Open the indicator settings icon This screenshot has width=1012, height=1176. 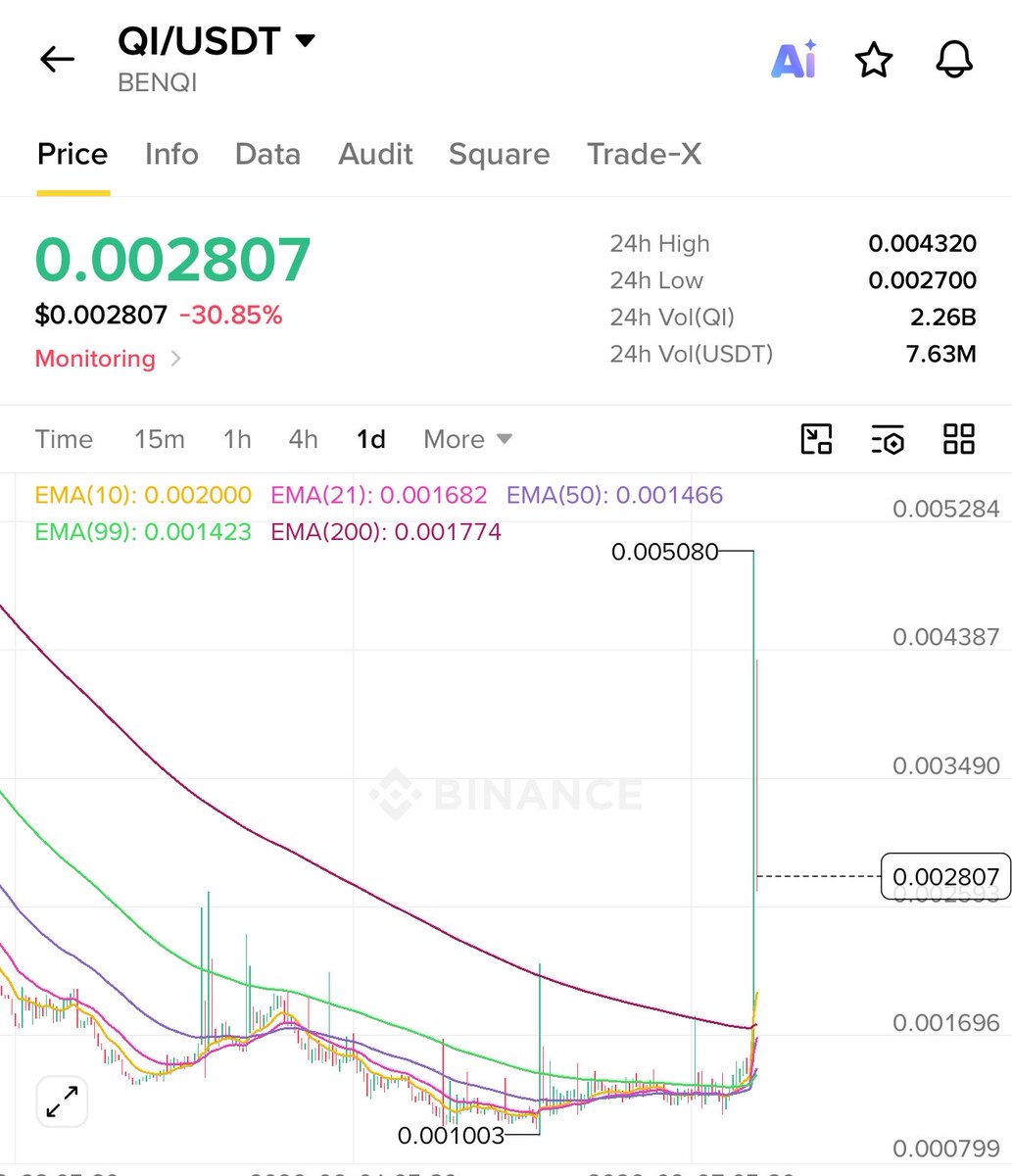[888, 440]
